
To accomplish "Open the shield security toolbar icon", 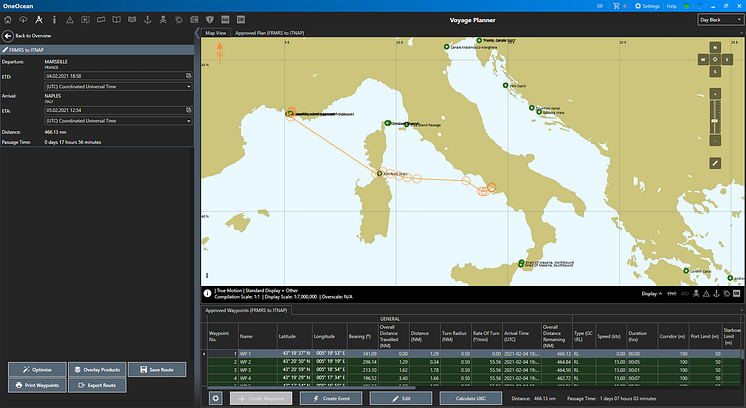I will [x=210, y=19].
